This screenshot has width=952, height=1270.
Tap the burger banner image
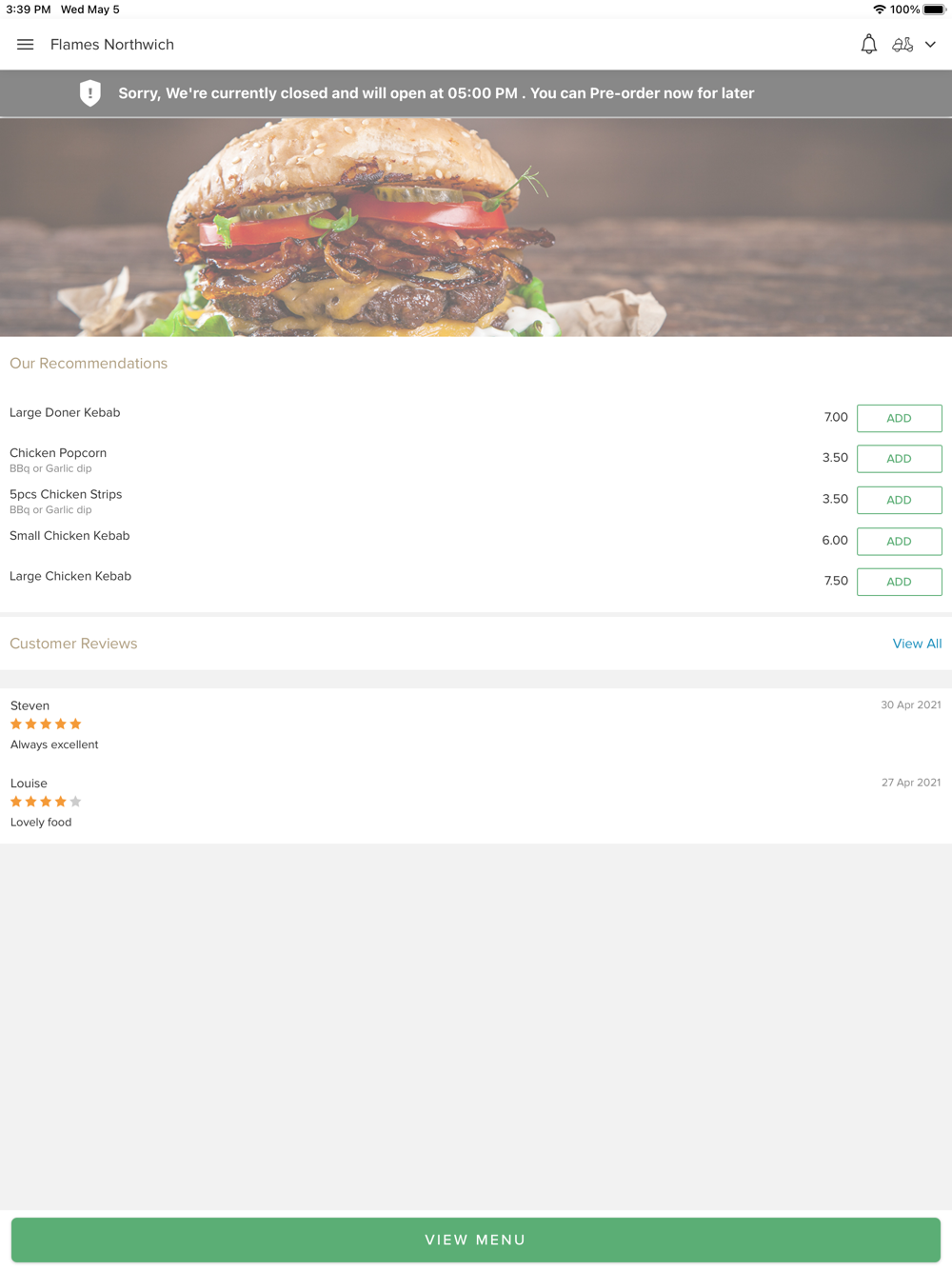(x=476, y=228)
